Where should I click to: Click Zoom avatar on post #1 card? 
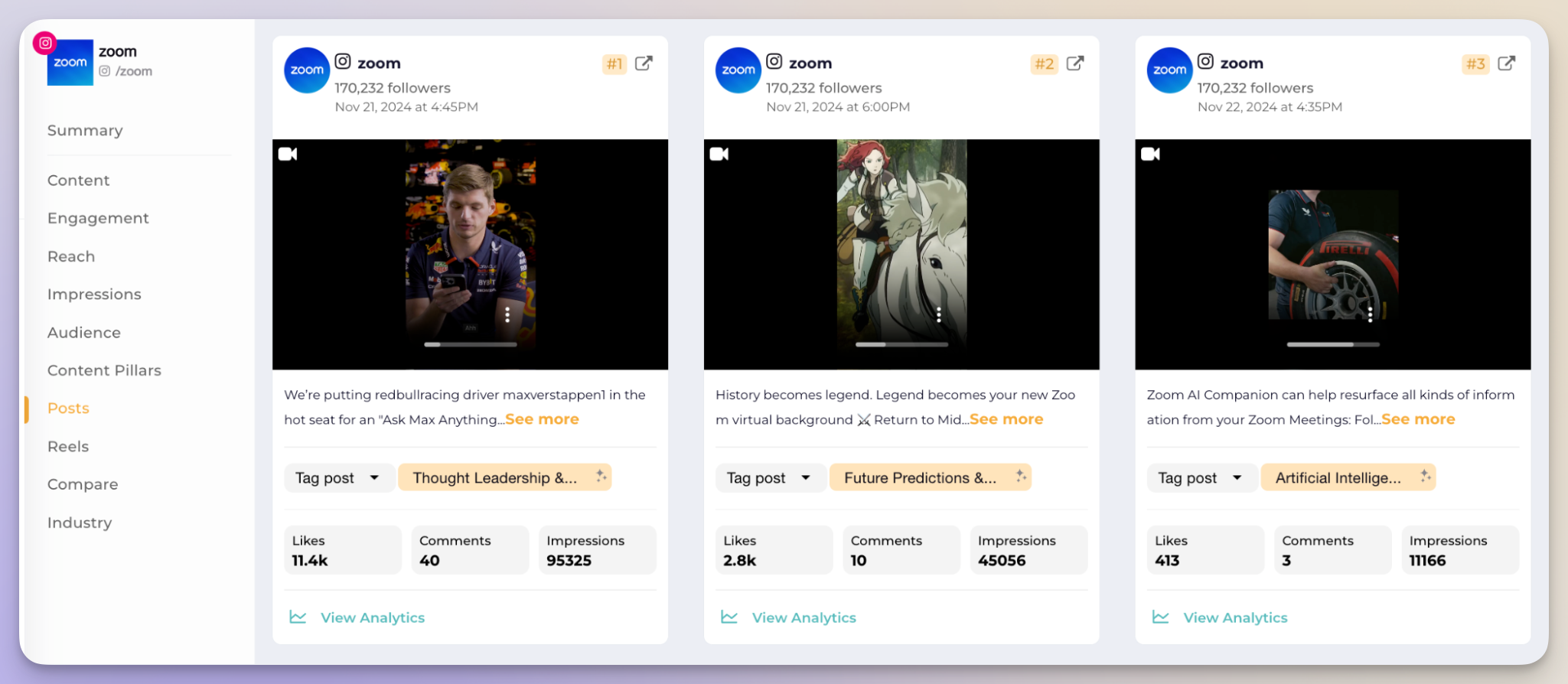point(307,70)
